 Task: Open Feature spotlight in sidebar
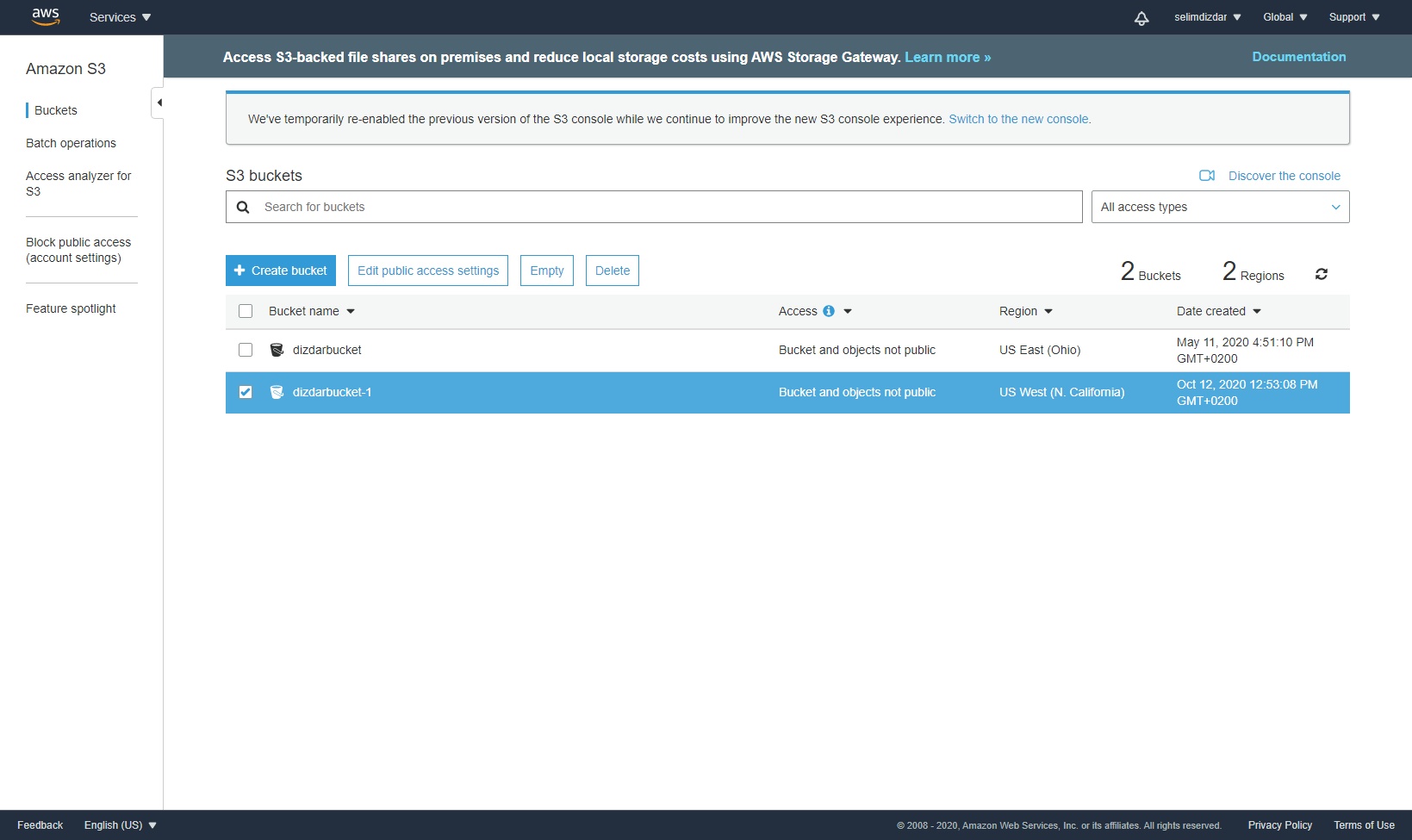(x=71, y=308)
